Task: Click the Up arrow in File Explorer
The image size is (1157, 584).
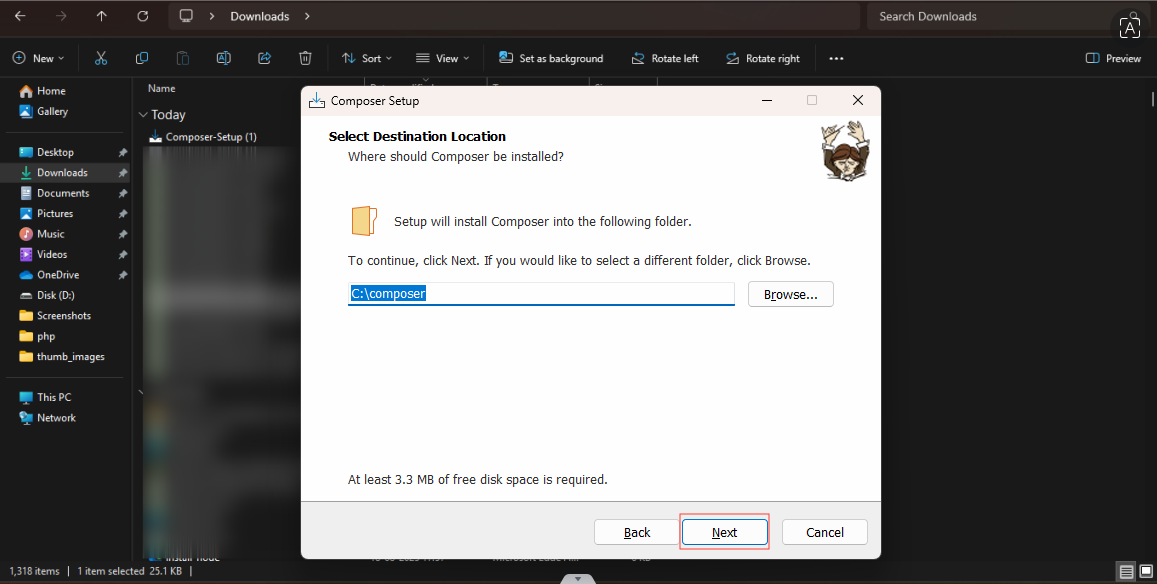Action: tap(102, 16)
